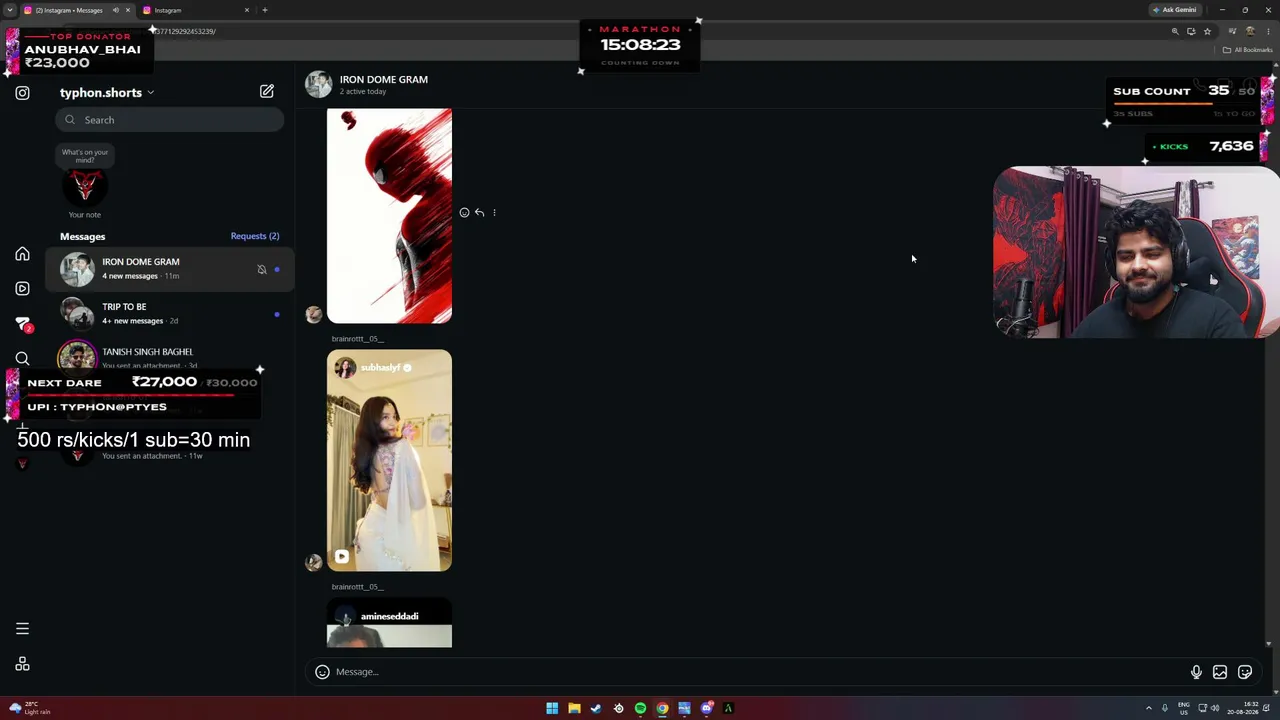Toggle muted bell on IRON DOME GRAM
Viewport: 1280px width, 720px height.
[262, 269]
